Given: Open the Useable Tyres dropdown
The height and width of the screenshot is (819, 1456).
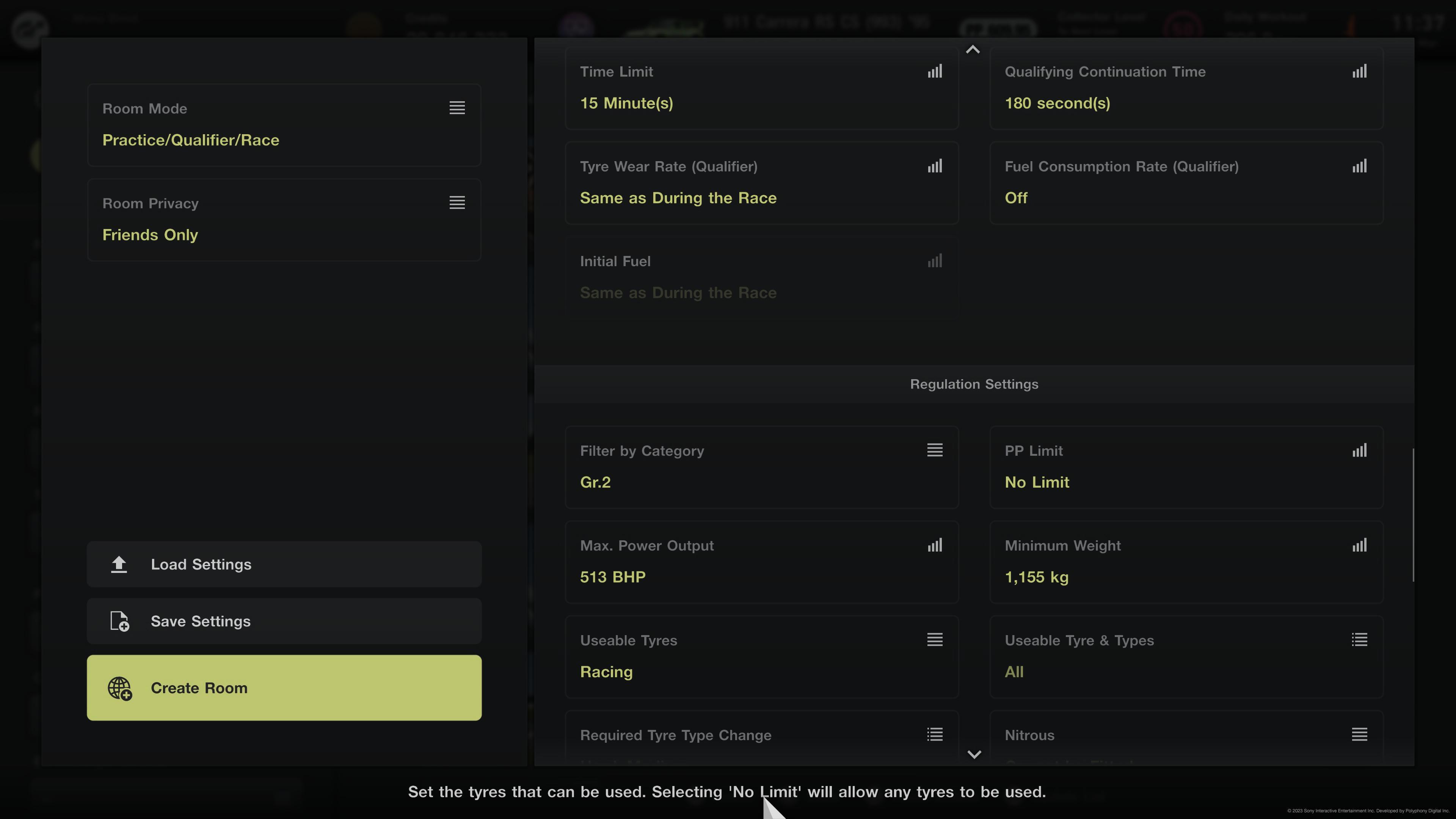Looking at the screenshot, I should click(x=761, y=657).
